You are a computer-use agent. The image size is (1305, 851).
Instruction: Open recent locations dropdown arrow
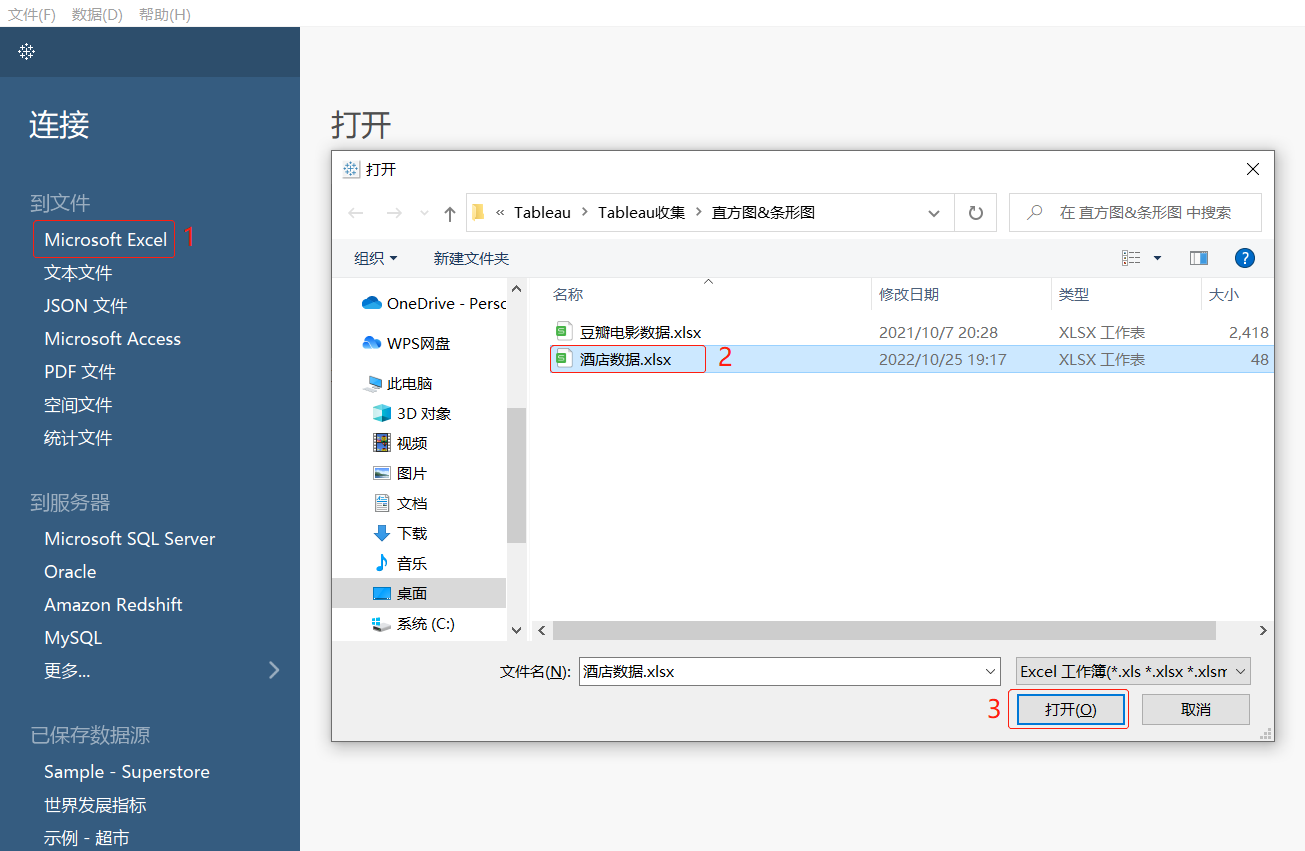click(425, 213)
